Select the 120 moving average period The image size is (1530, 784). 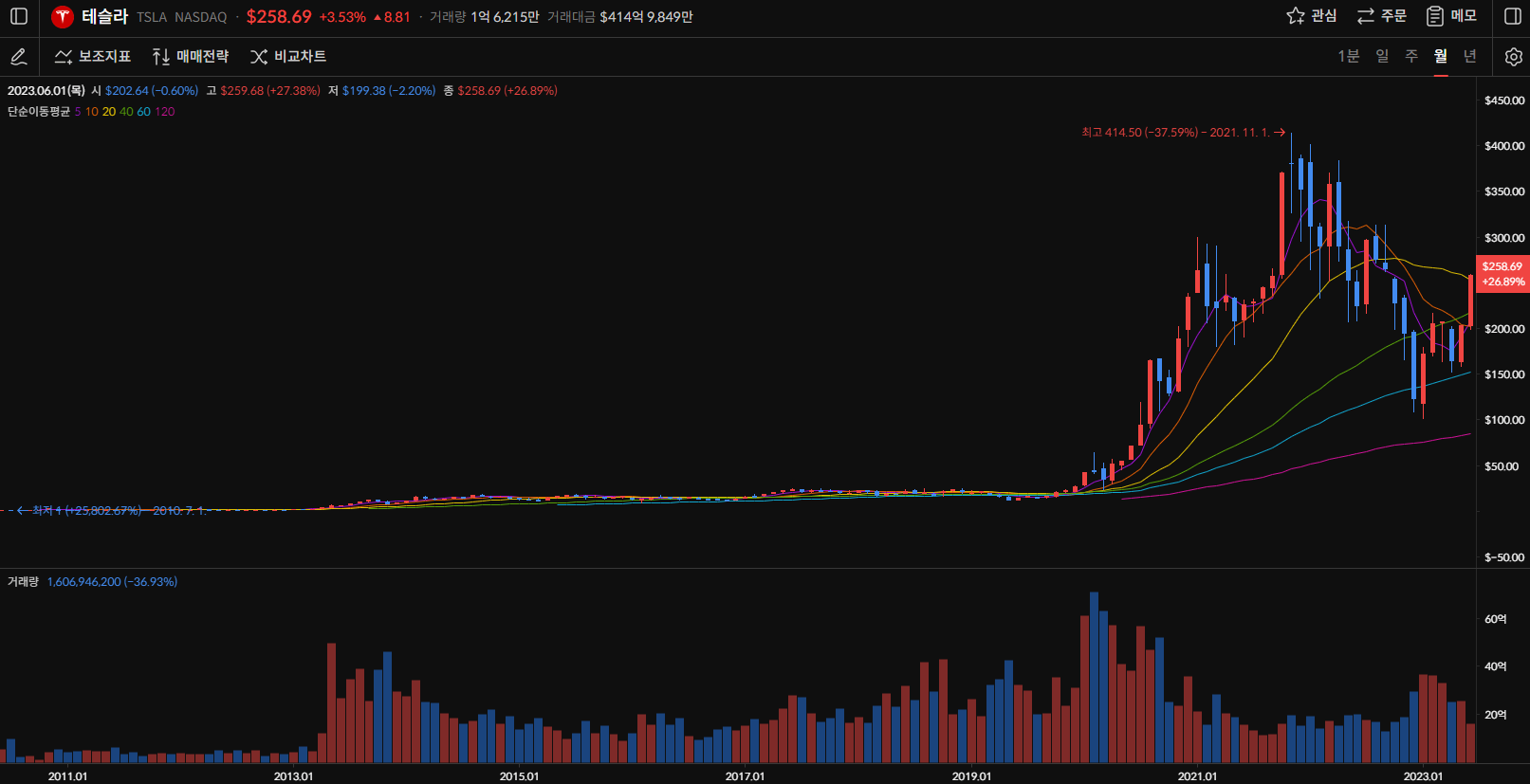pyautogui.click(x=165, y=112)
